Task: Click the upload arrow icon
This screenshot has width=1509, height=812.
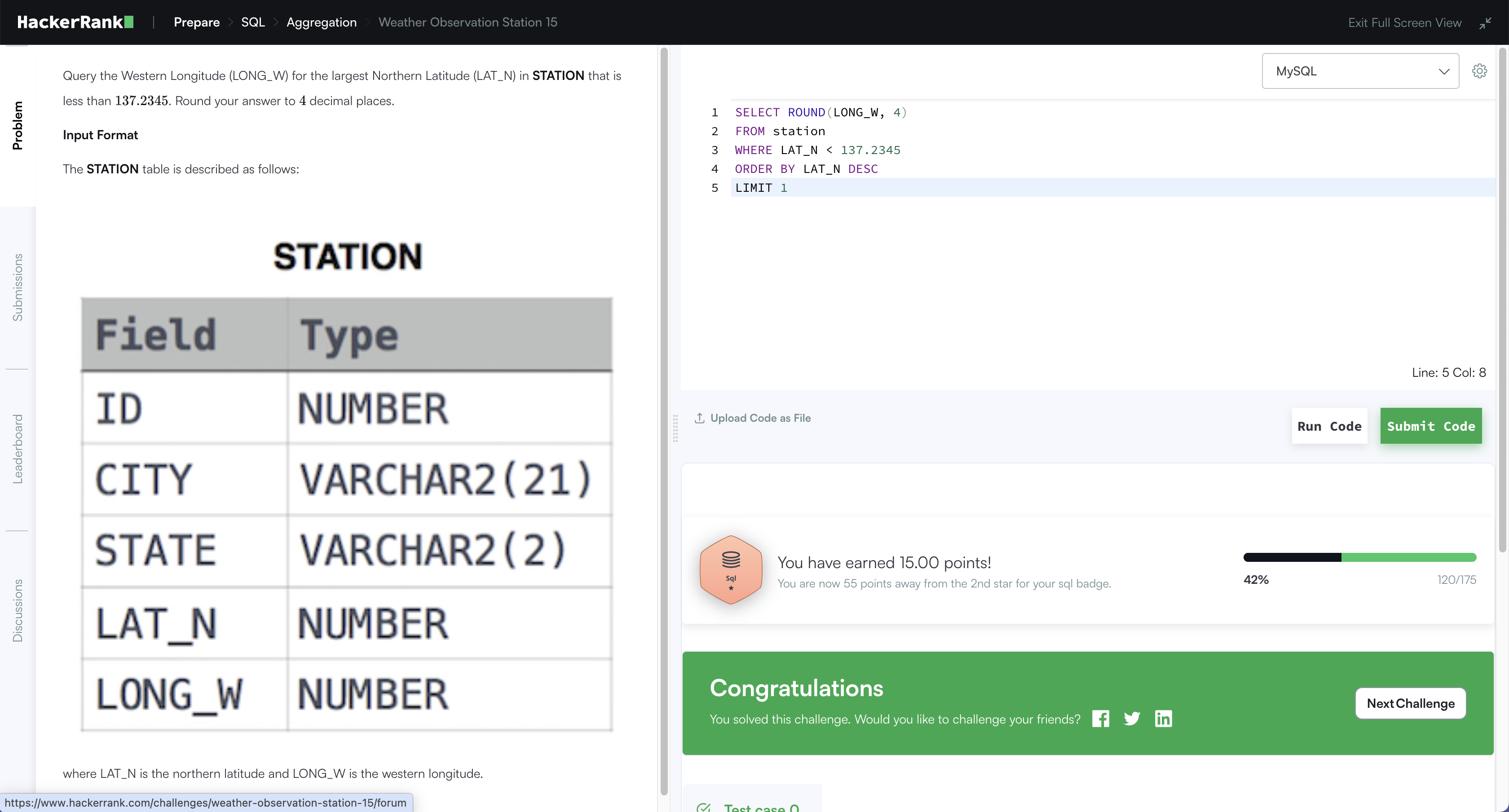Action: point(699,418)
